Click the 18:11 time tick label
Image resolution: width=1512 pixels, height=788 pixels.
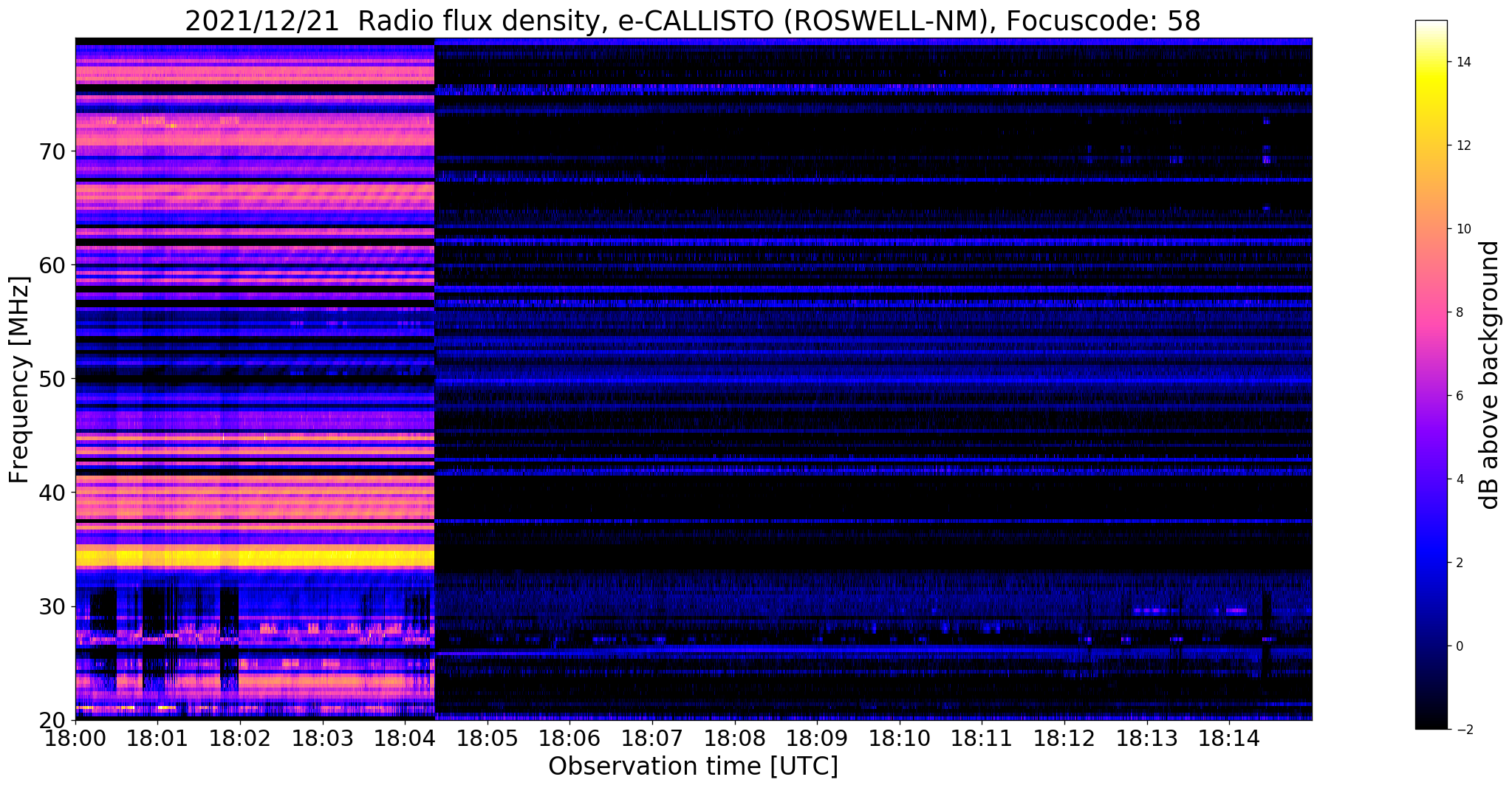[982, 738]
